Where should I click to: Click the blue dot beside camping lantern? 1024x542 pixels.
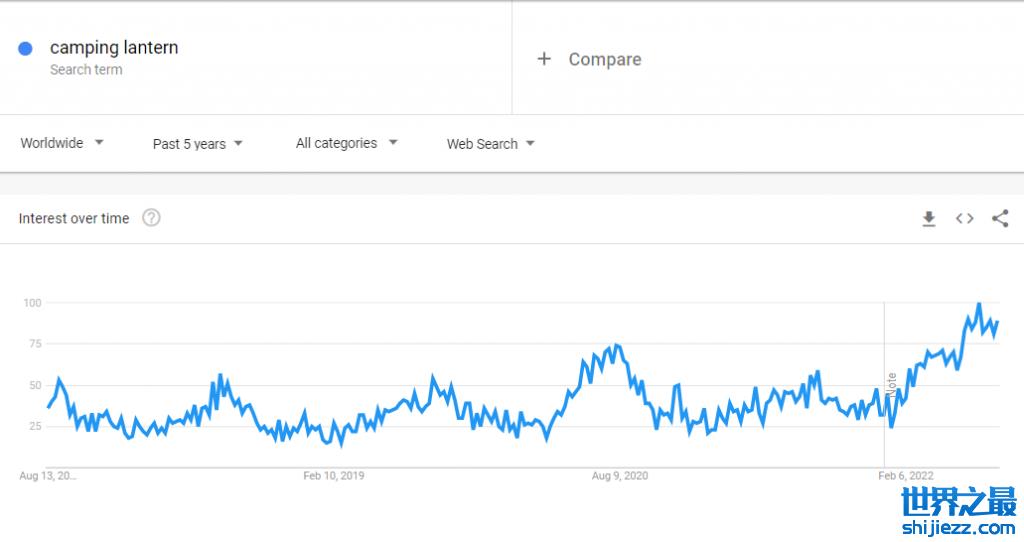click(26, 48)
